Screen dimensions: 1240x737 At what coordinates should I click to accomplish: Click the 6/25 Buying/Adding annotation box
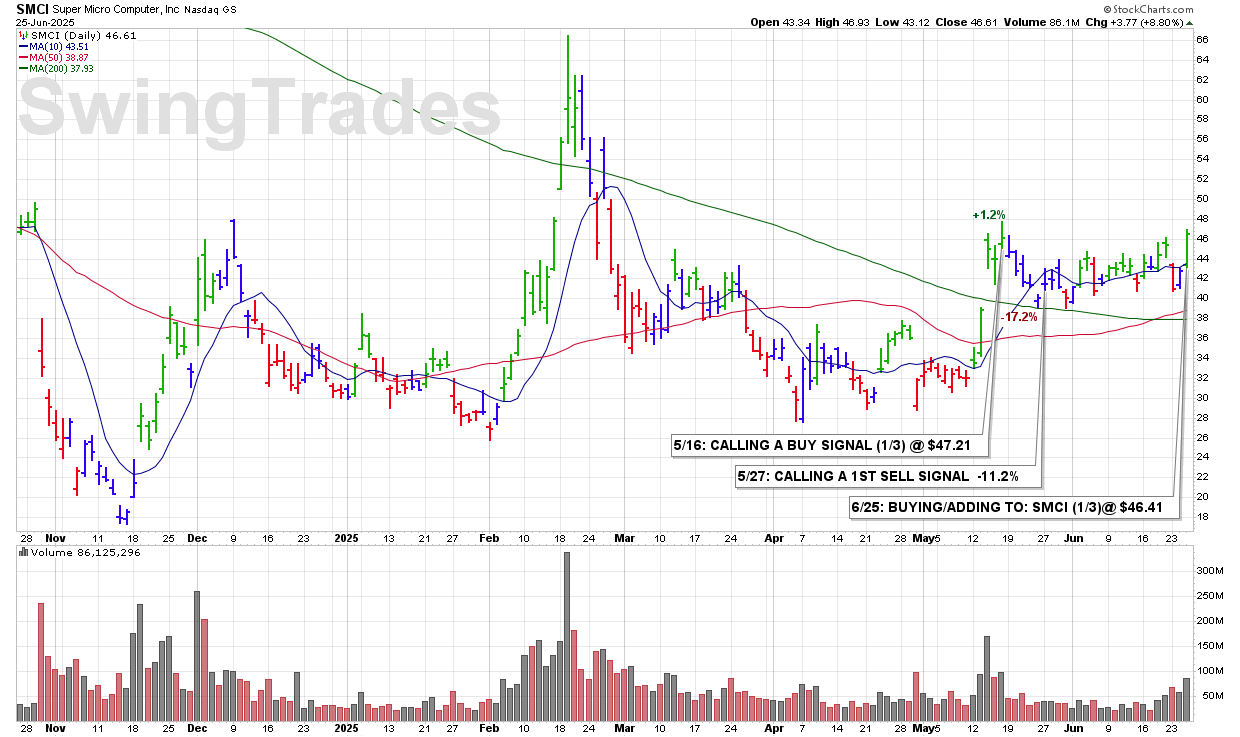coord(1008,508)
